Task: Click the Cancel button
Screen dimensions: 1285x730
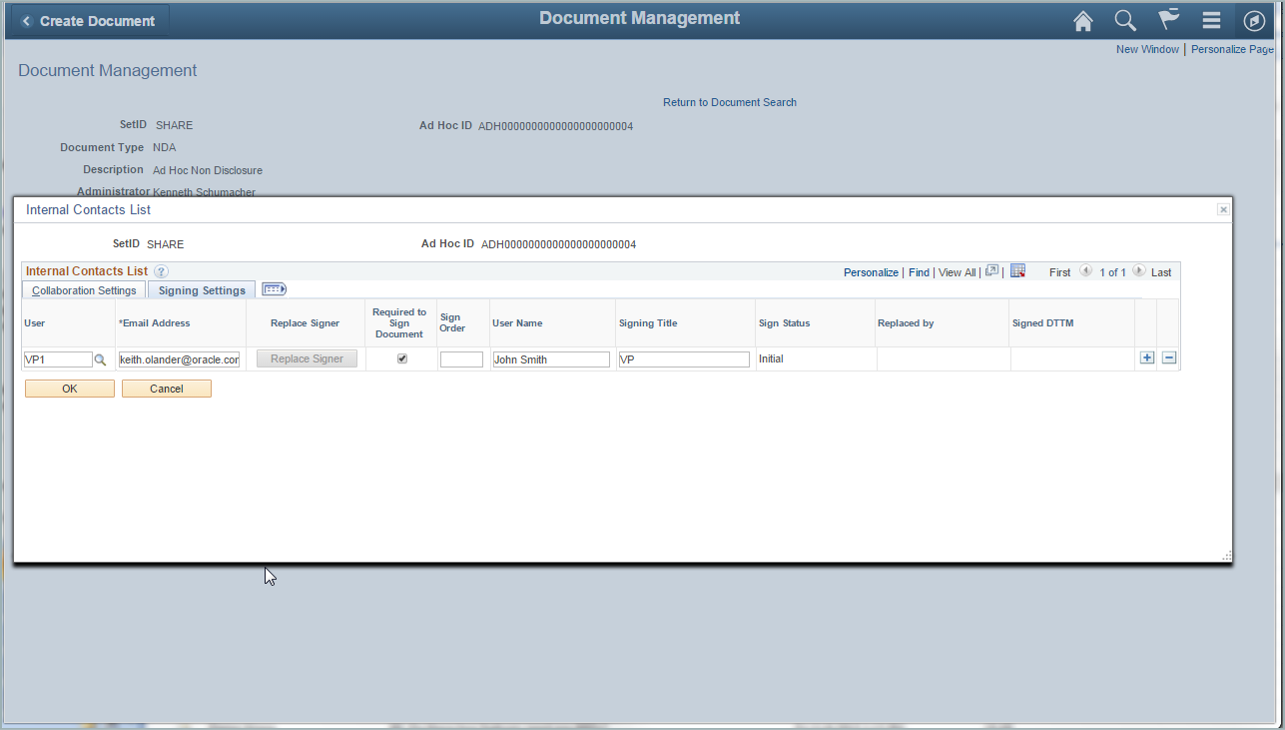Action: pyautogui.click(x=166, y=389)
